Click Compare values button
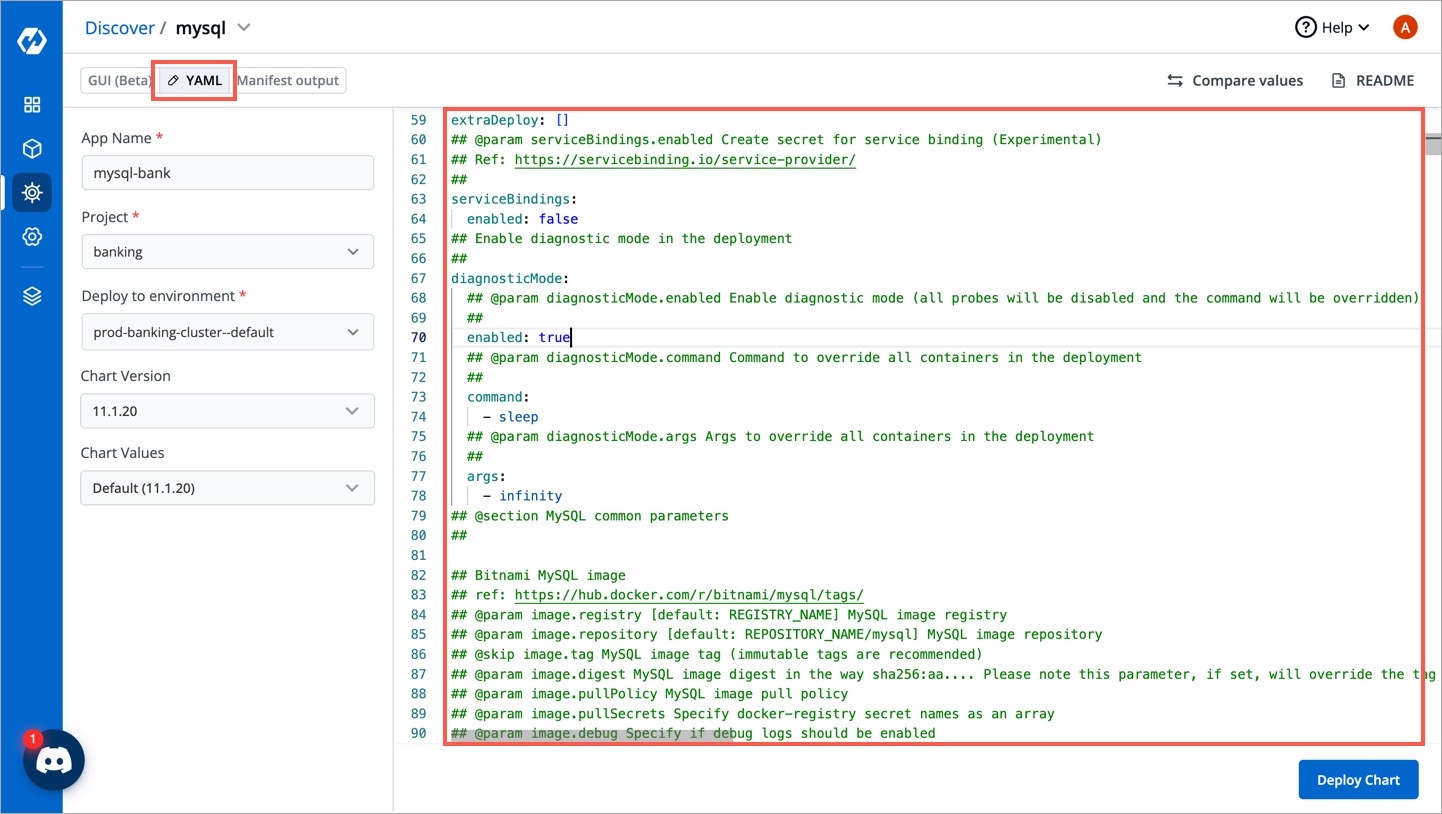The width and height of the screenshot is (1442, 814). point(1235,80)
